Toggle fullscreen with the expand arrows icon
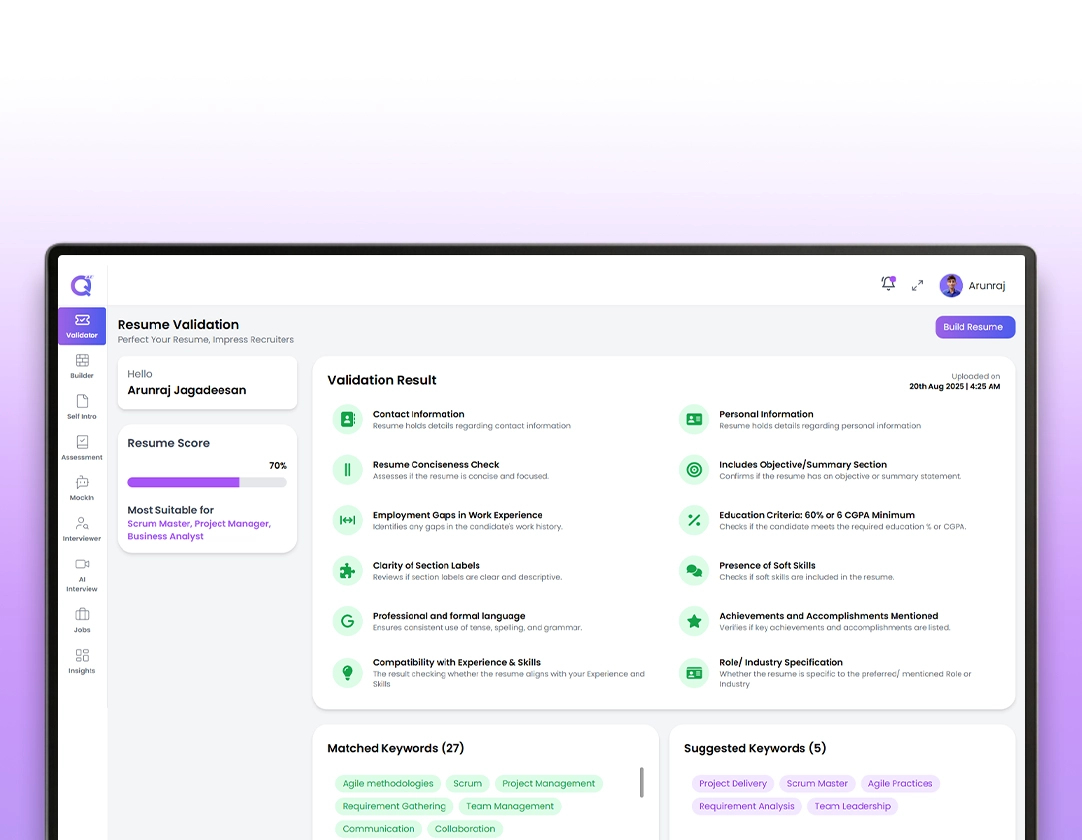This screenshot has width=1082, height=840. (917, 285)
